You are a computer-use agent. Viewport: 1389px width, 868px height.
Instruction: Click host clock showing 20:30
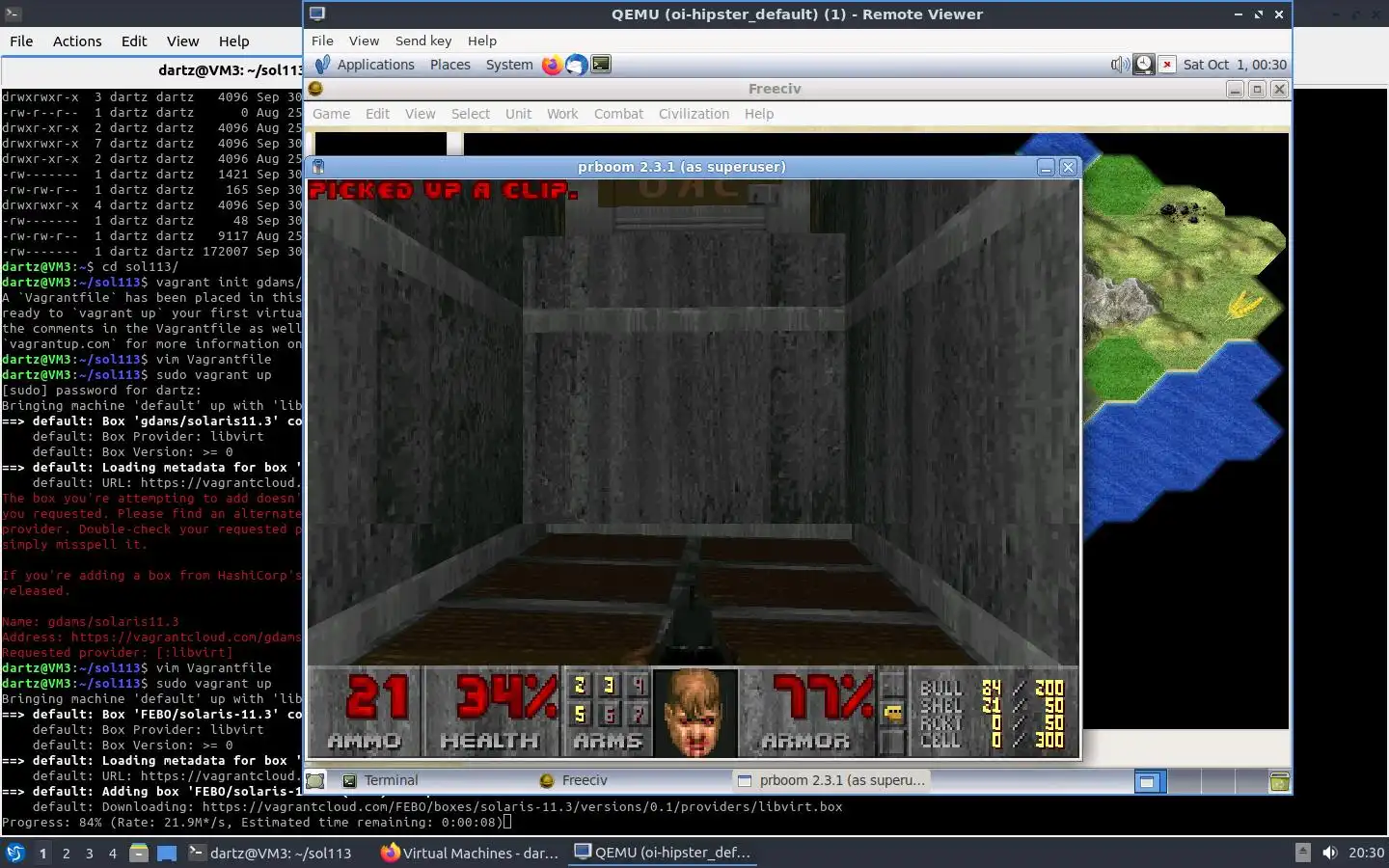click(x=1366, y=853)
